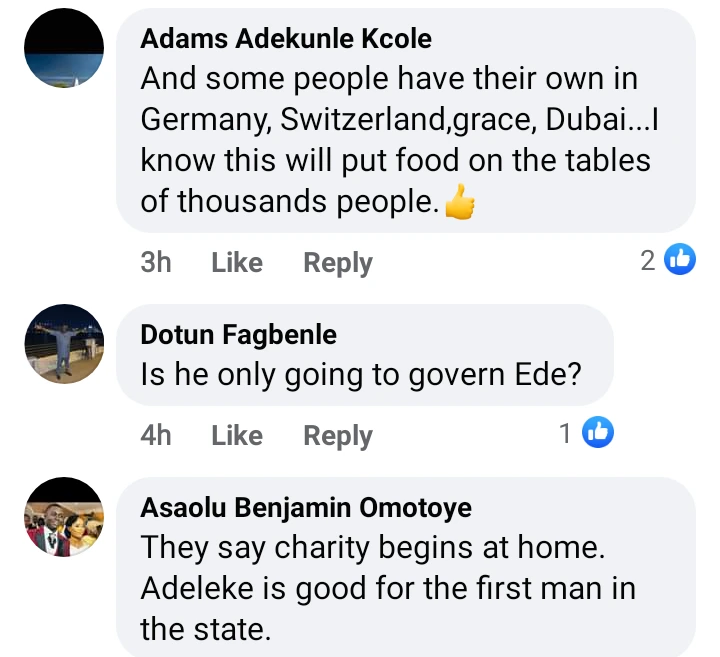Screen dimensions: 720x657
Task: Click the 3h timestamp
Action: tap(156, 263)
